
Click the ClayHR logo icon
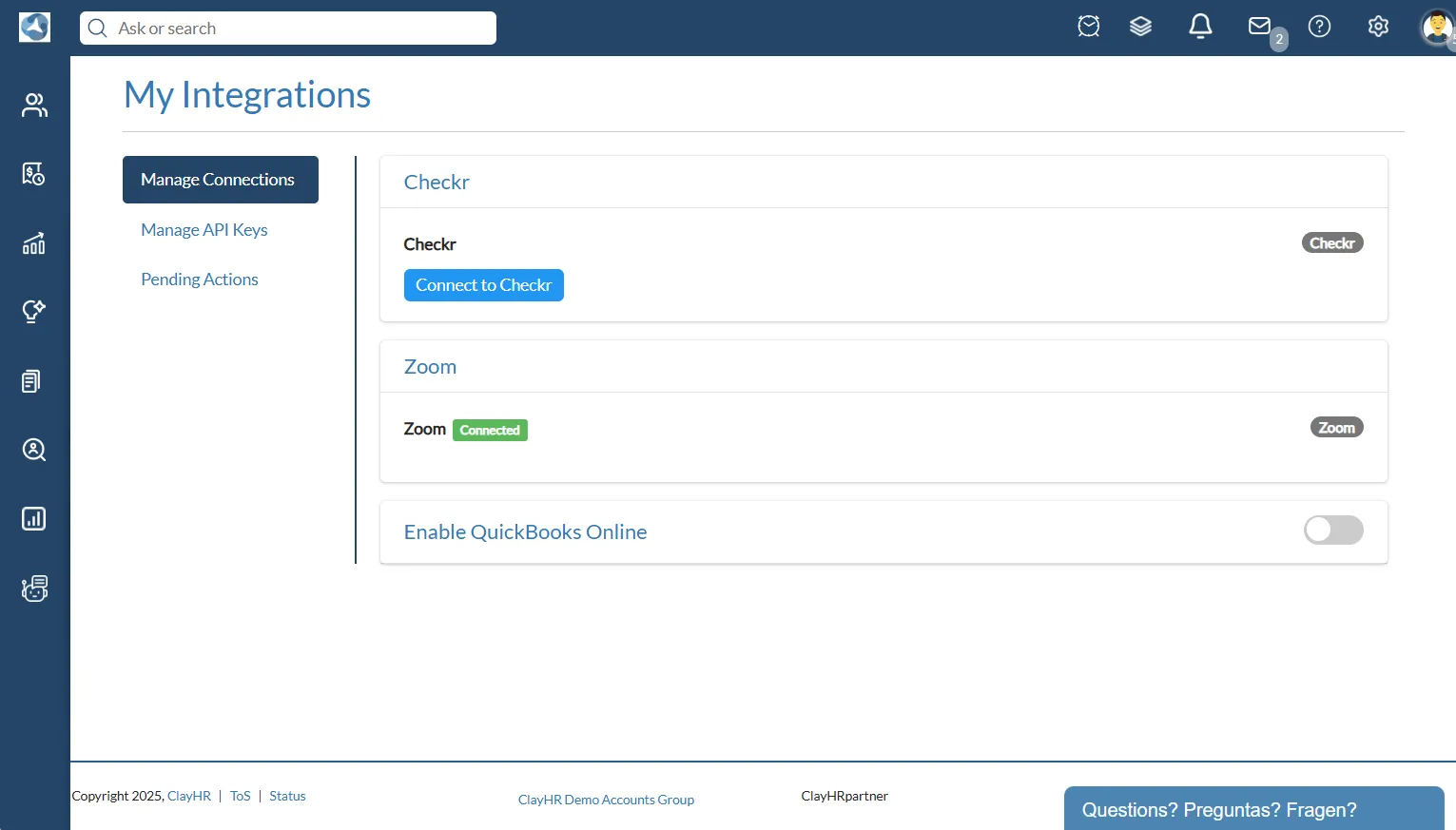click(34, 28)
